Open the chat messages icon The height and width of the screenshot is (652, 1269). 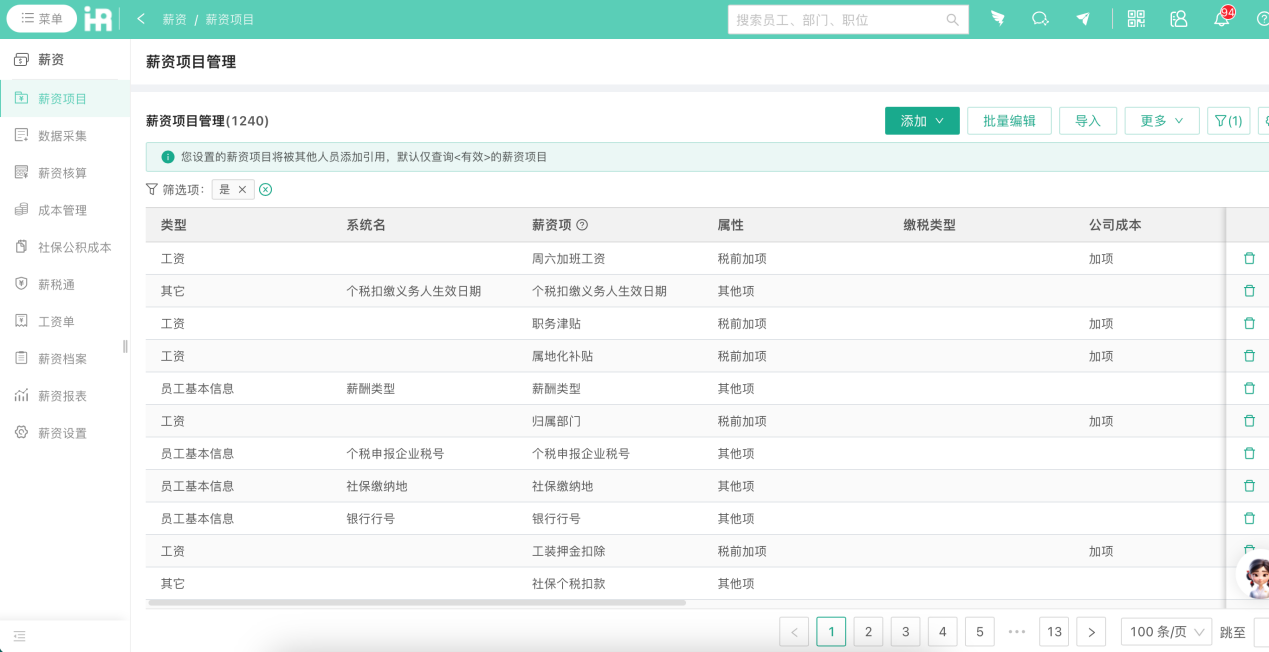[x=1040, y=18]
